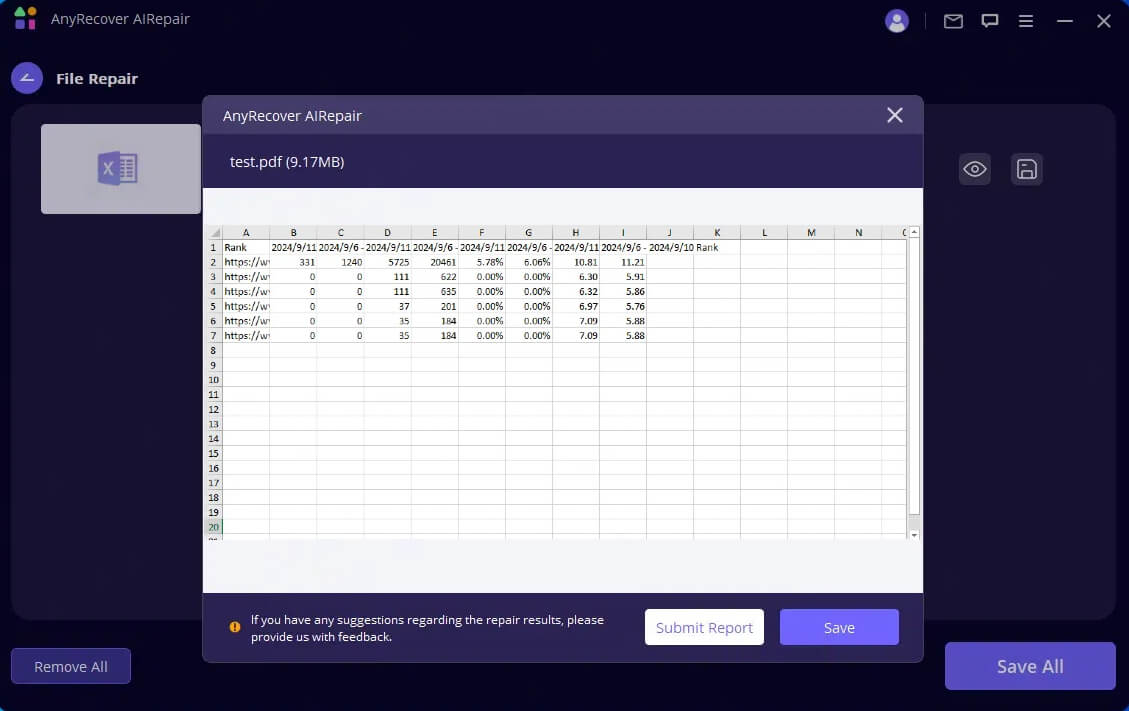Click Submit Report to send feedback

(x=704, y=627)
